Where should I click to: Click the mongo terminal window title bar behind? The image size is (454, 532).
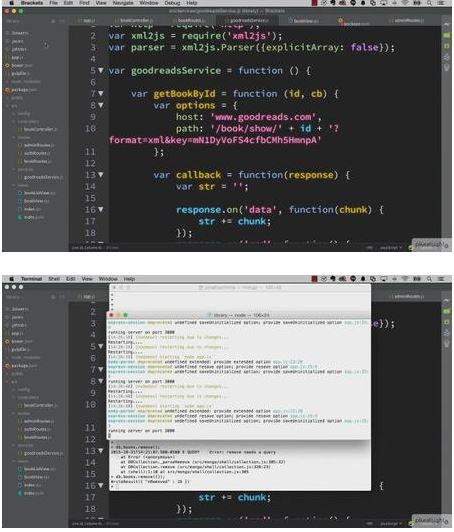(240, 287)
